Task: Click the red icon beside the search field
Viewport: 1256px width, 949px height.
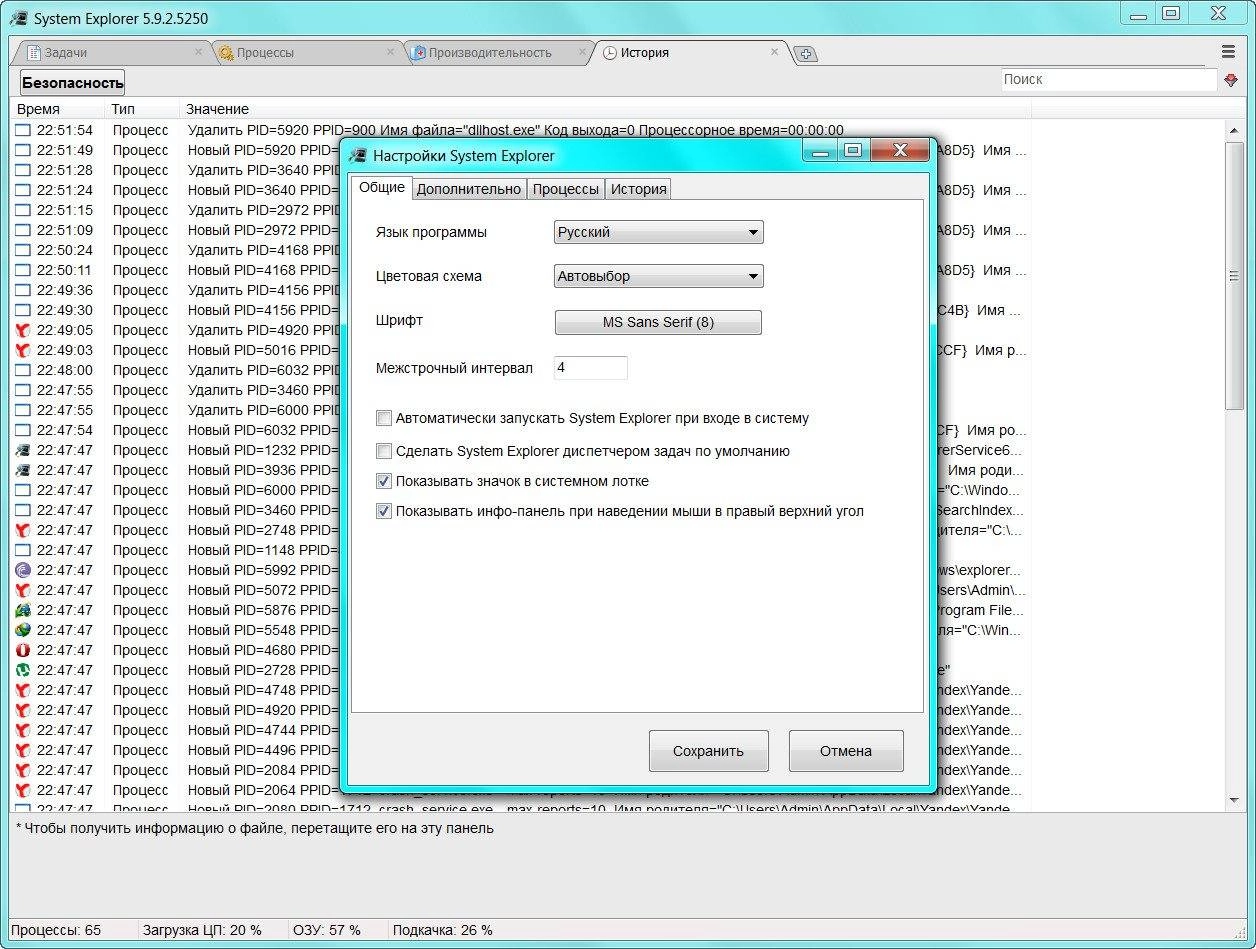Action: tap(1231, 80)
